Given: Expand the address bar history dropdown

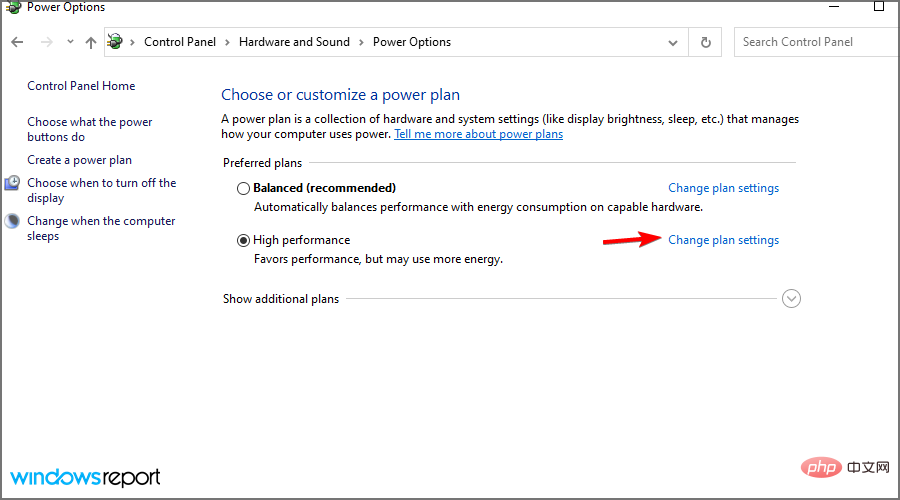Looking at the screenshot, I should pyautogui.click(x=673, y=42).
